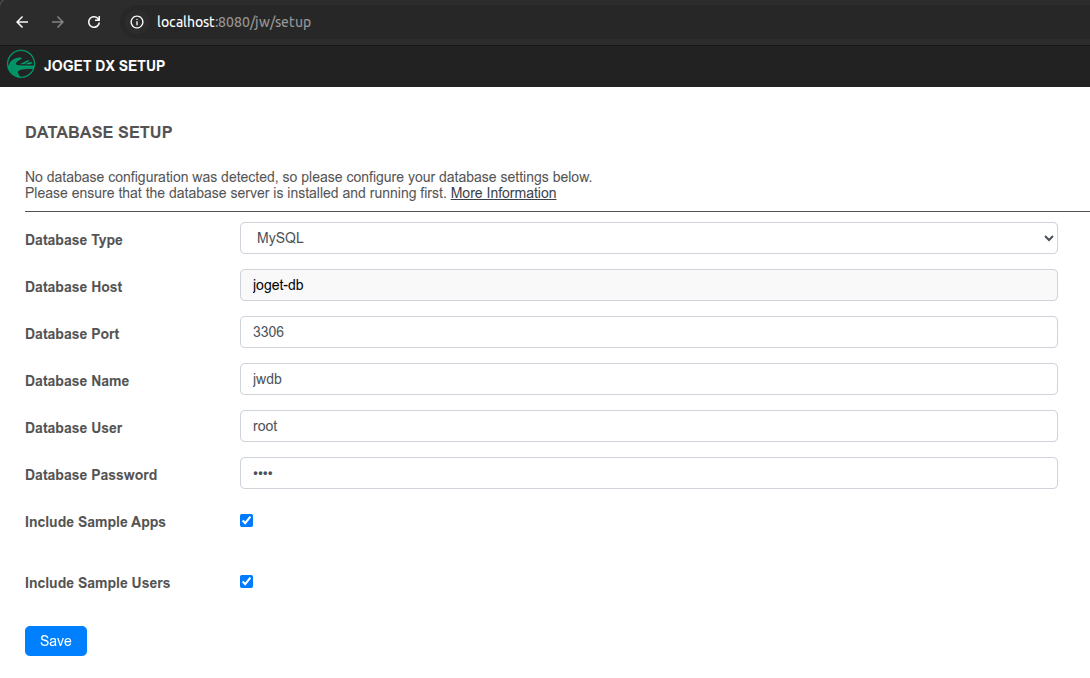This screenshot has width=1090, height=678.
Task: Focus the Database User field root
Action: (x=649, y=426)
